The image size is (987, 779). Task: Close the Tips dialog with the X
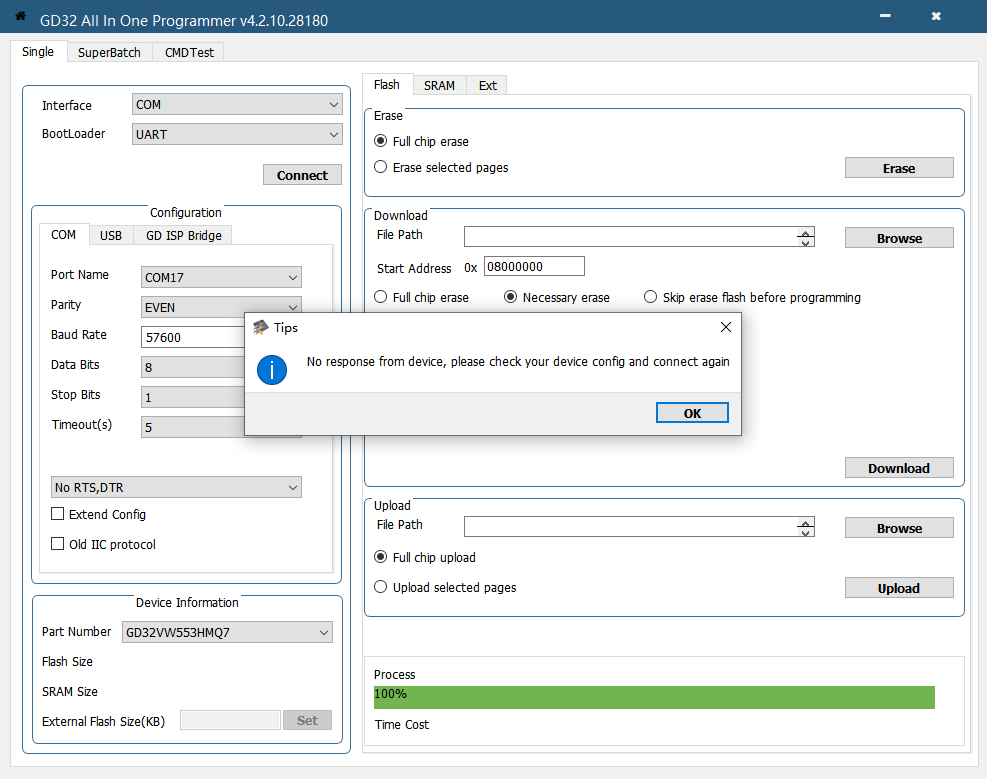pyautogui.click(x=725, y=327)
